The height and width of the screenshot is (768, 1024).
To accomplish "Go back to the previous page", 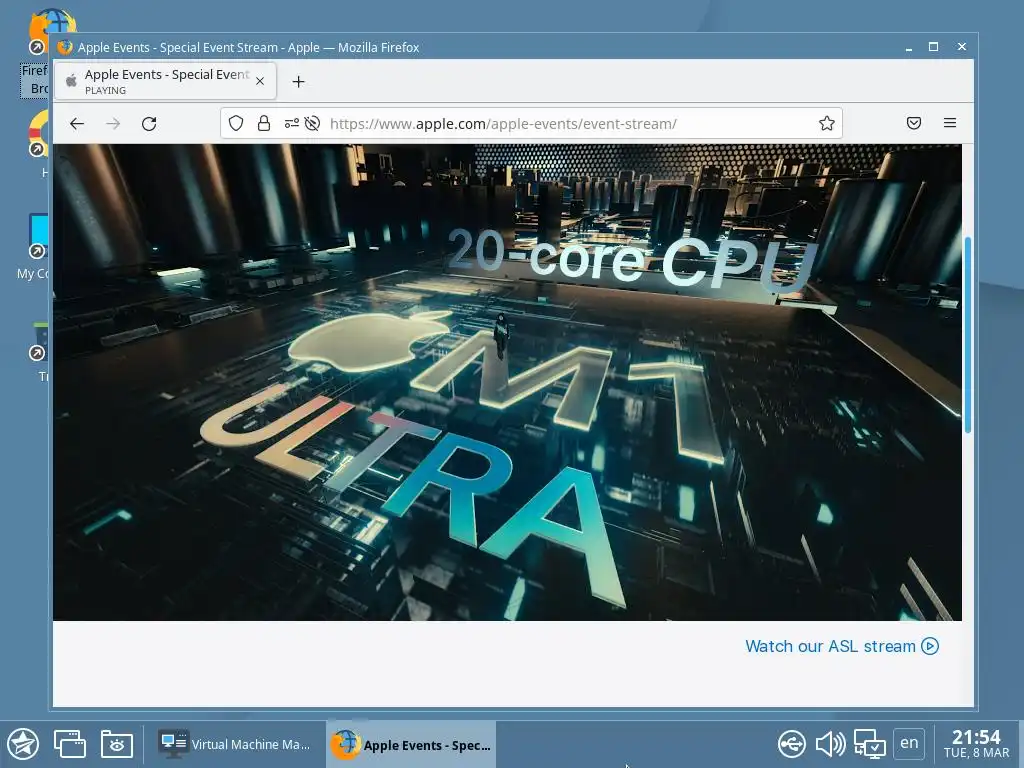I will pos(77,123).
